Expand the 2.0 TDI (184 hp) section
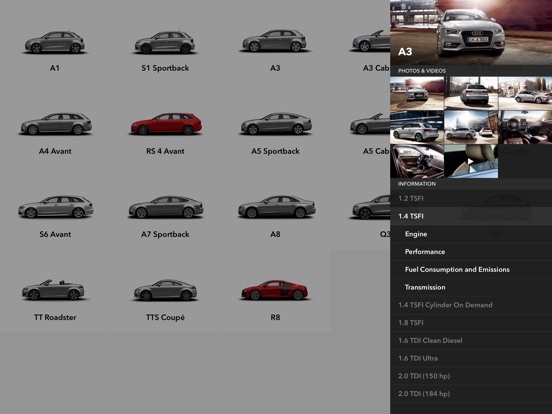The height and width of the screenshot is (414, 552). coord(471,394)
